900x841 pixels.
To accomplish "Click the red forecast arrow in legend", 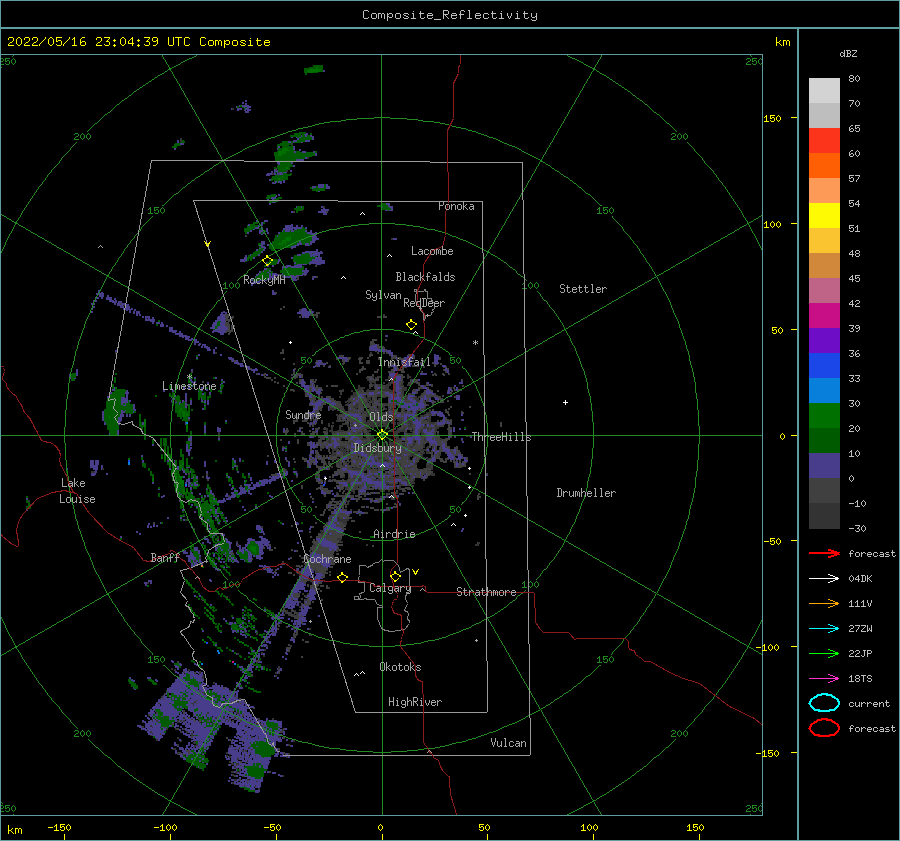I will point(824,553).
